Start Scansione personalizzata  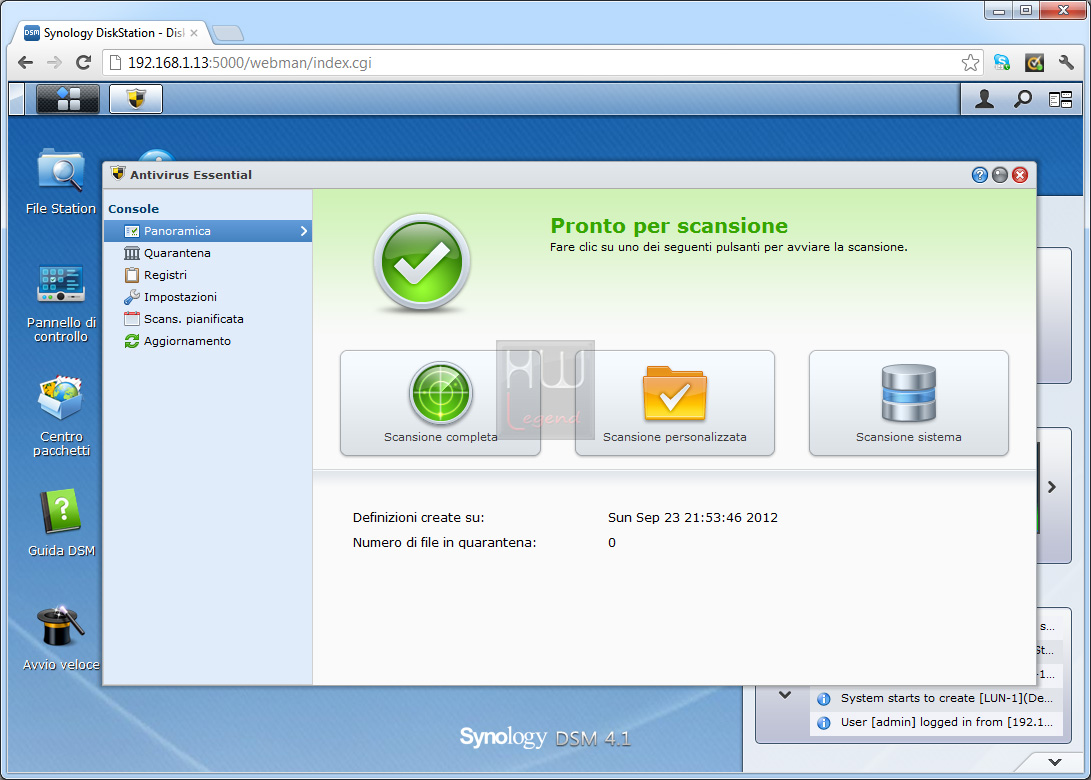(675, 404)
